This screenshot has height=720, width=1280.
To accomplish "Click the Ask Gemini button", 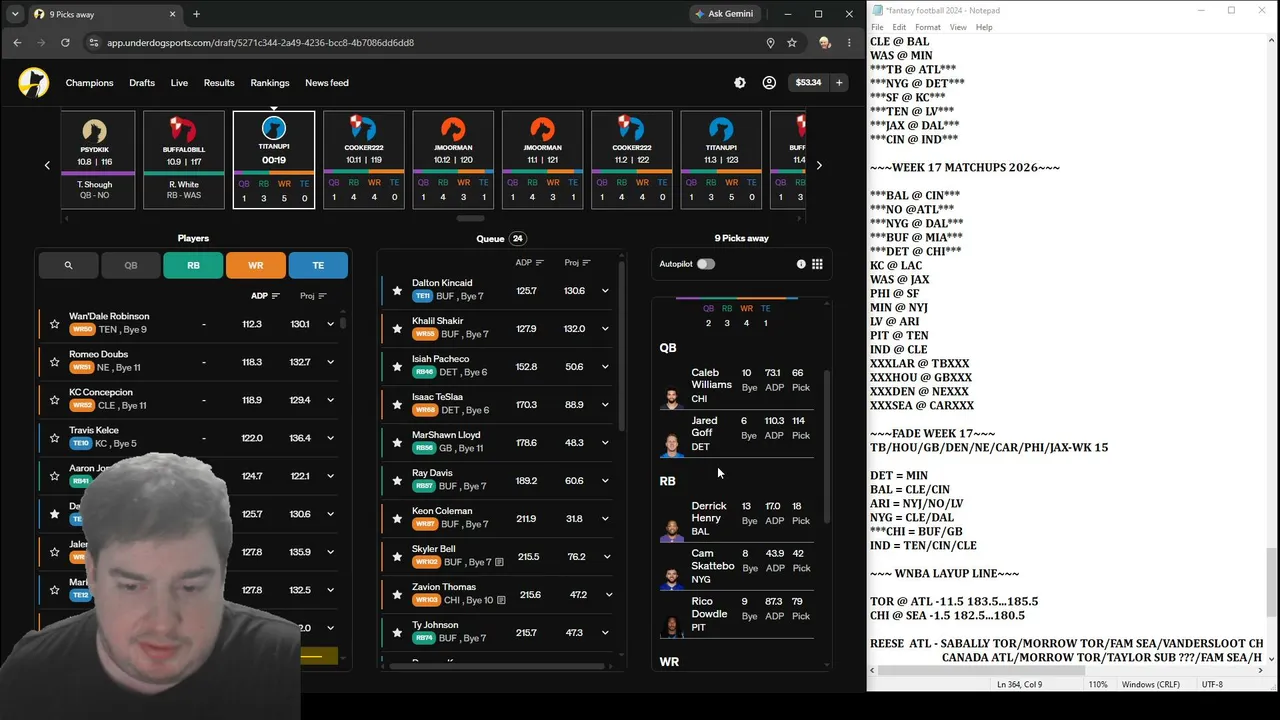I will (725, 14).
